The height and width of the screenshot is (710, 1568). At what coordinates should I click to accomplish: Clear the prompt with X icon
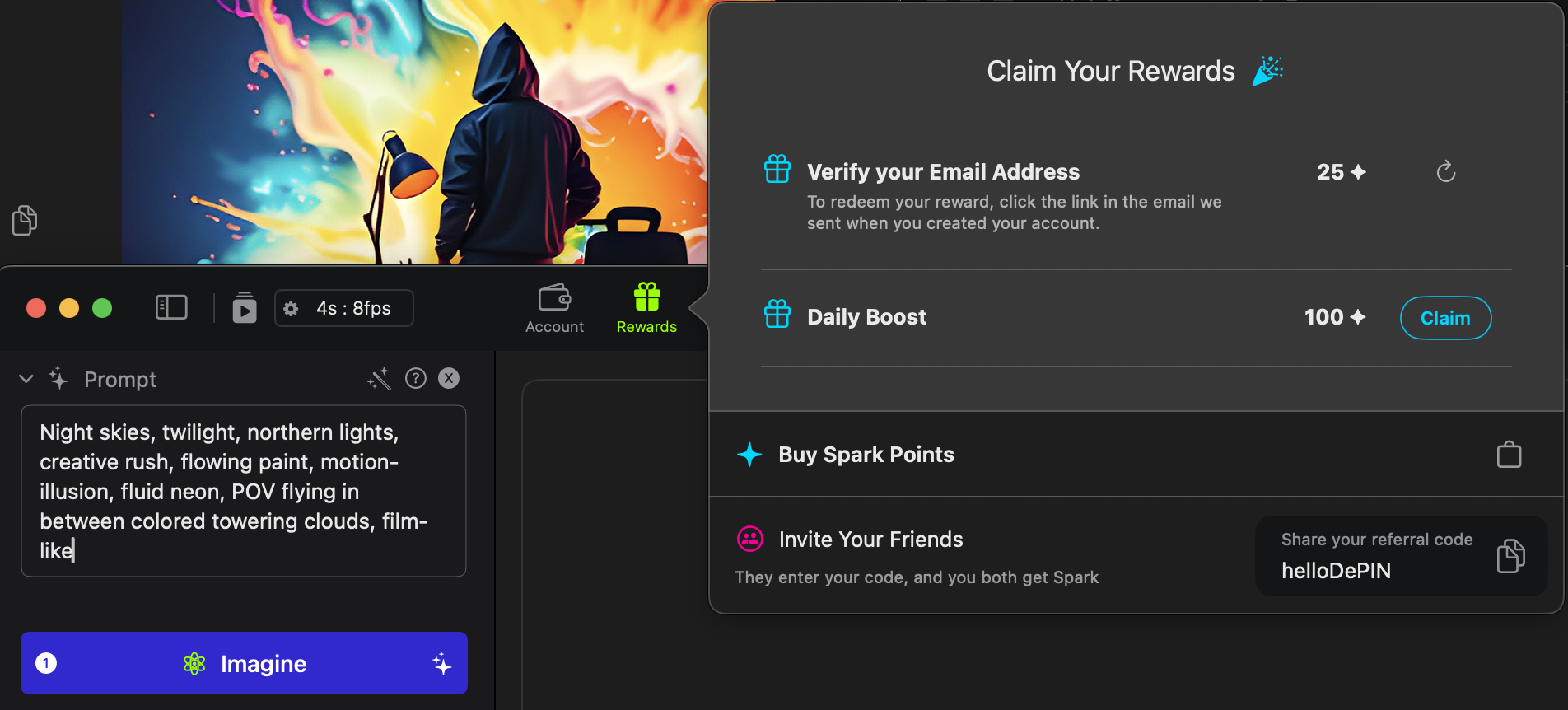(x=449, y=378)
